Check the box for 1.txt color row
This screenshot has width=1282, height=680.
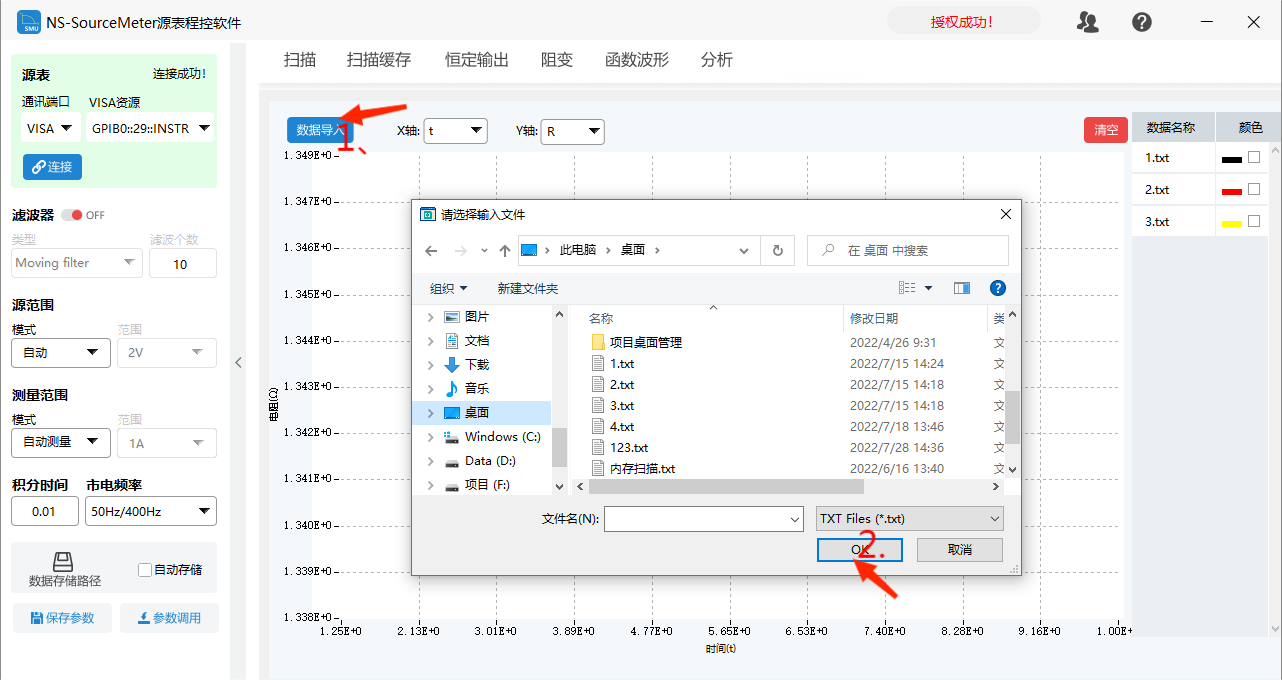(x=1254, y=157)
